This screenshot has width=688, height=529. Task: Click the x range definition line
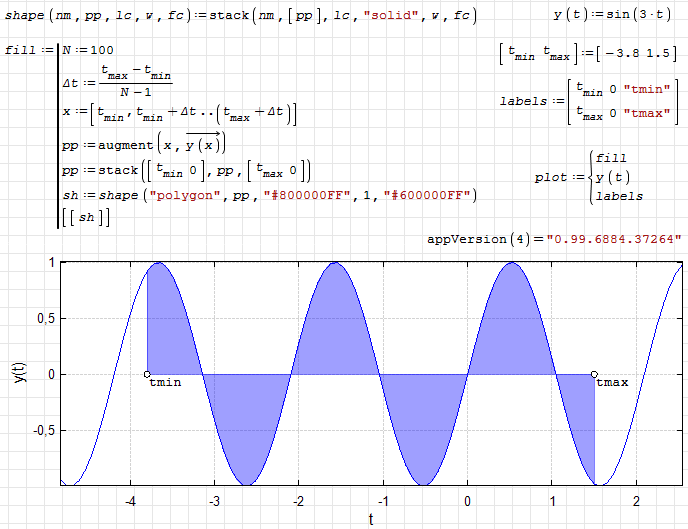click(x=178, y=113)
